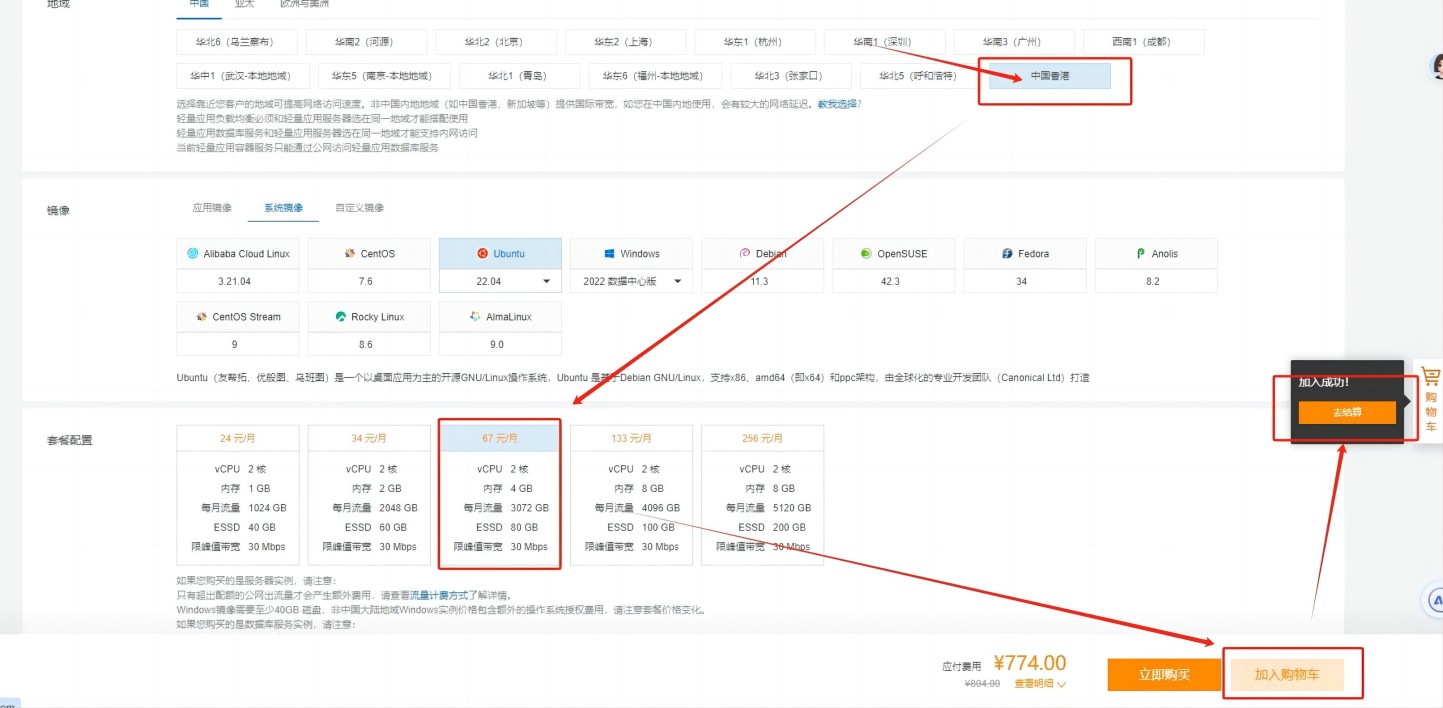Select region 西南1（成都）
This screenshot has height=708, width=1443.
[x=1144, y=42]
